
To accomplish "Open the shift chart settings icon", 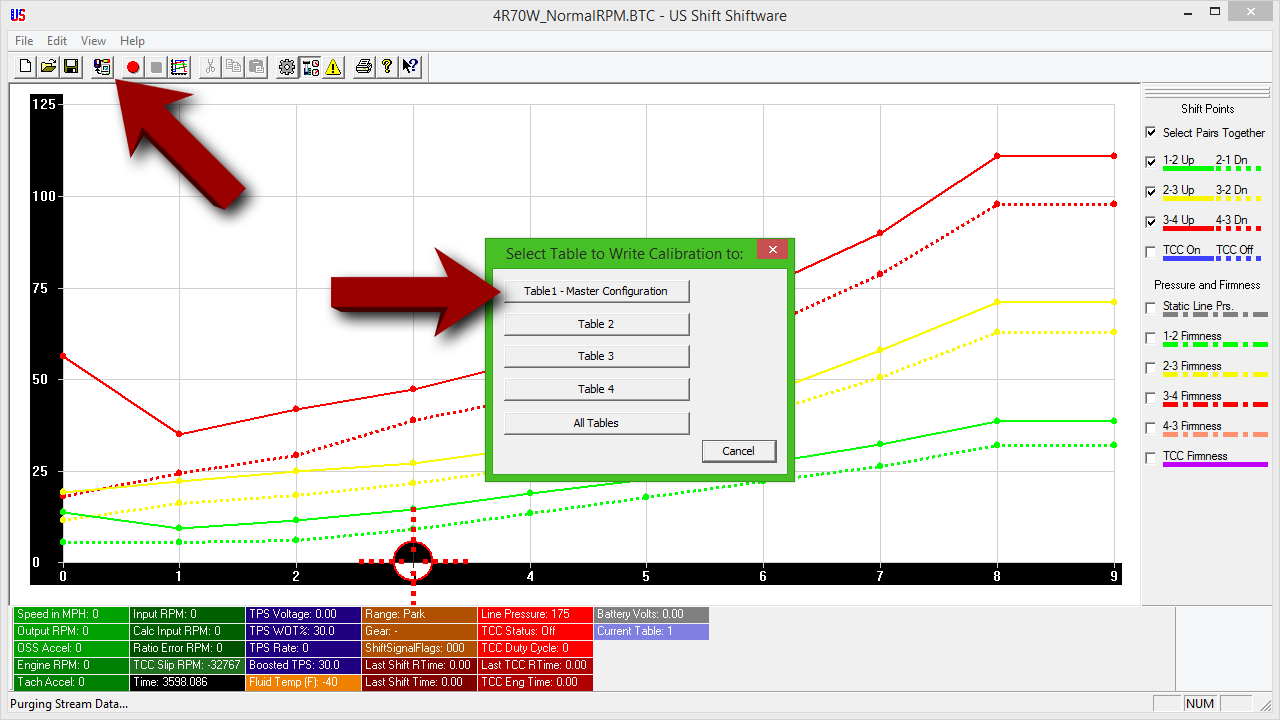I will [x=179, y=67].
